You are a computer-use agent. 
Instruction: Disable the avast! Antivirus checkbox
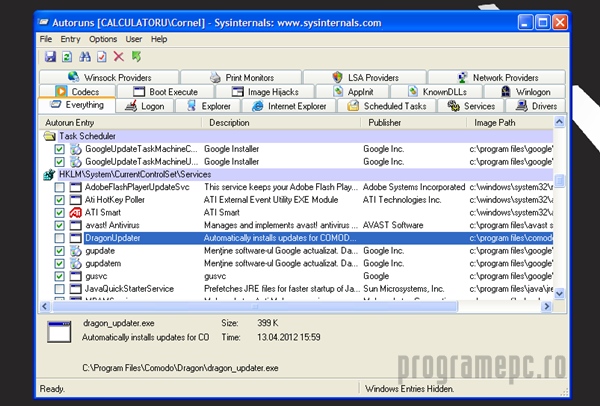59,225
